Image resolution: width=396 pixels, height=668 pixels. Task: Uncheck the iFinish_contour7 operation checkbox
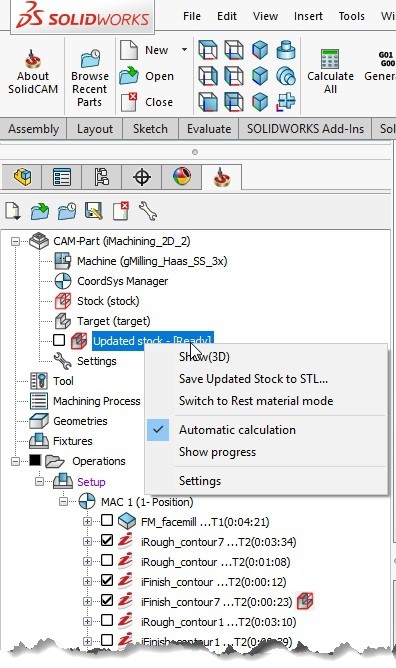tap(107, 600)
